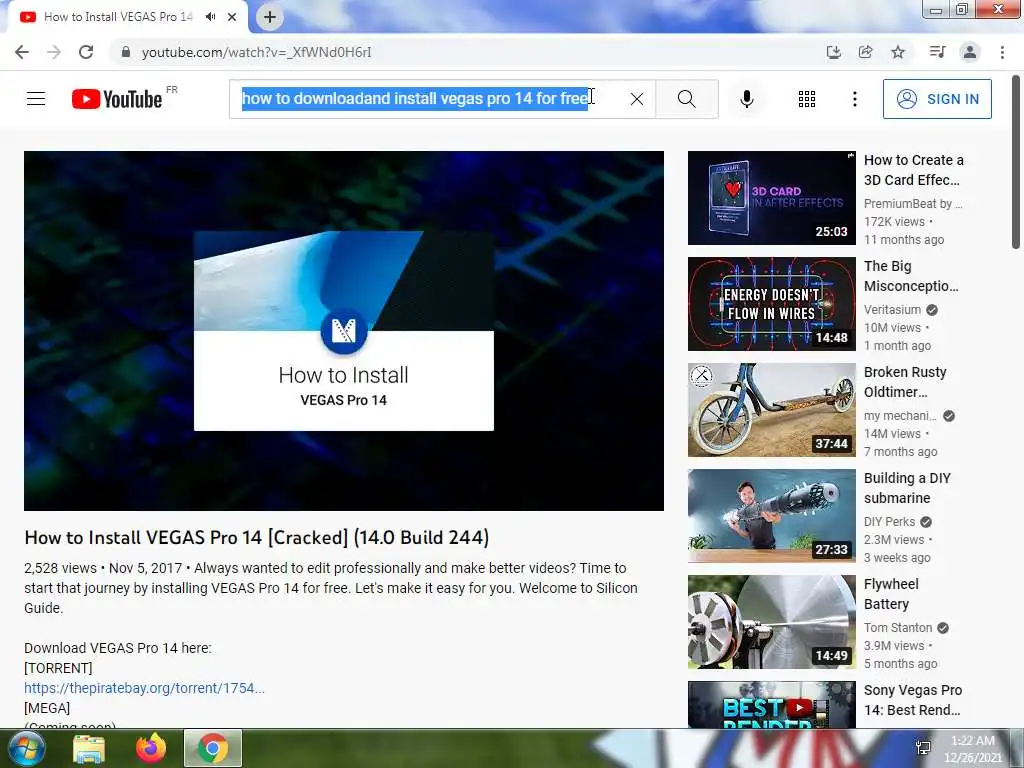Click the SIGN IN button

point(937,99)
